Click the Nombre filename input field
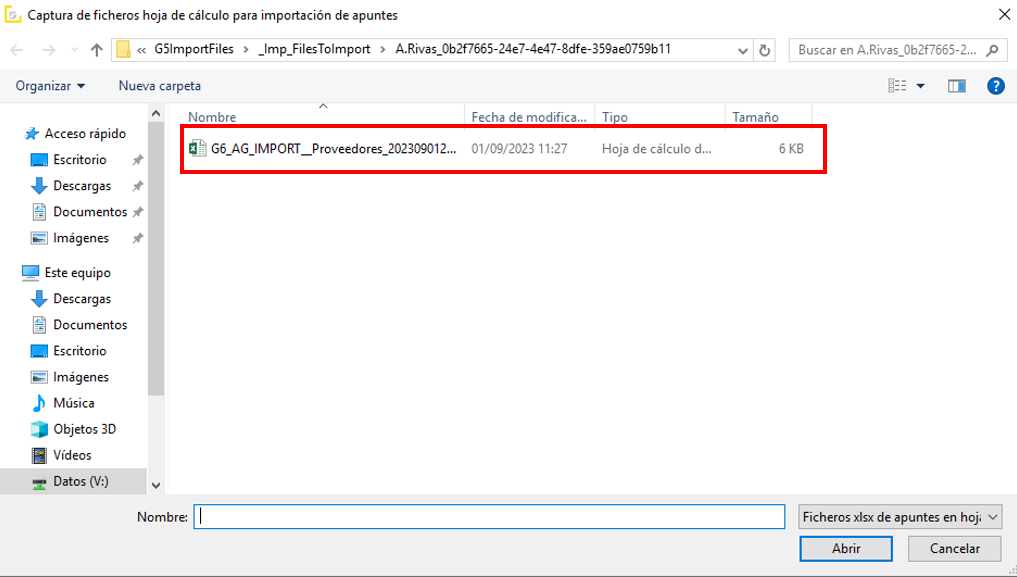This screenshot has width=1017, height=577. 488,517
